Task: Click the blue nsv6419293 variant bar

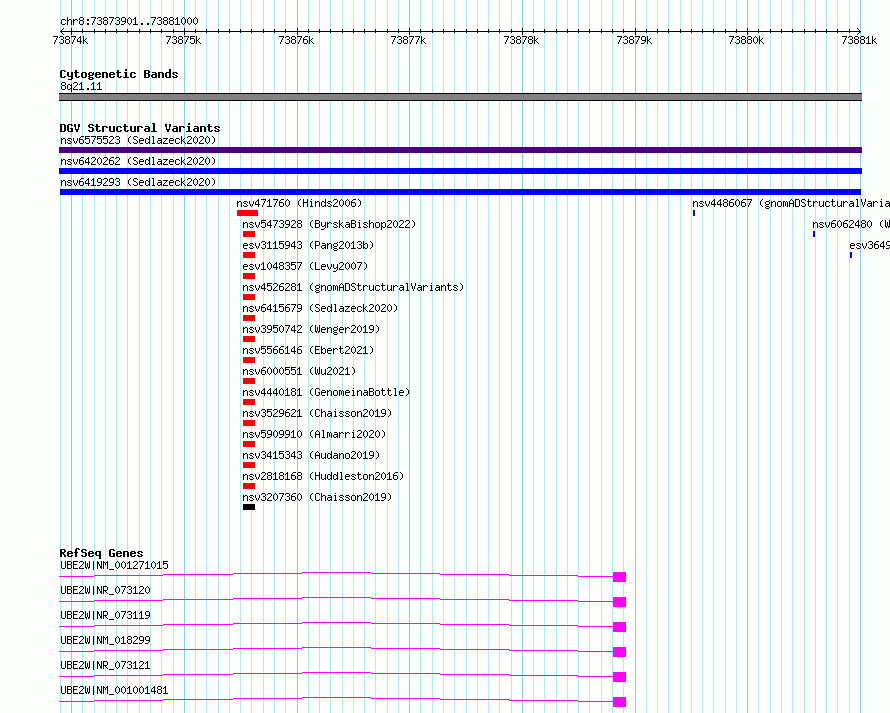Action: 460,192
